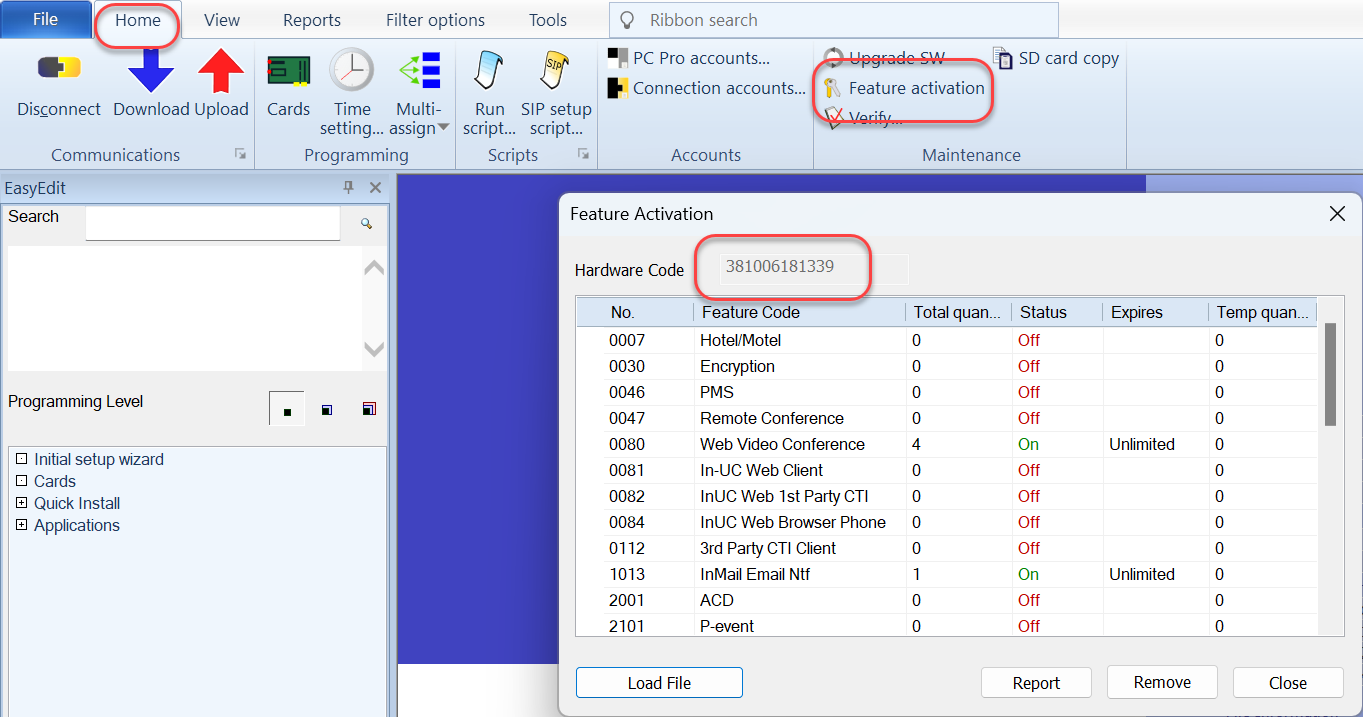1363x717 pixels.
Task: Select the Encryption feature row
Action: click(946, 366)
